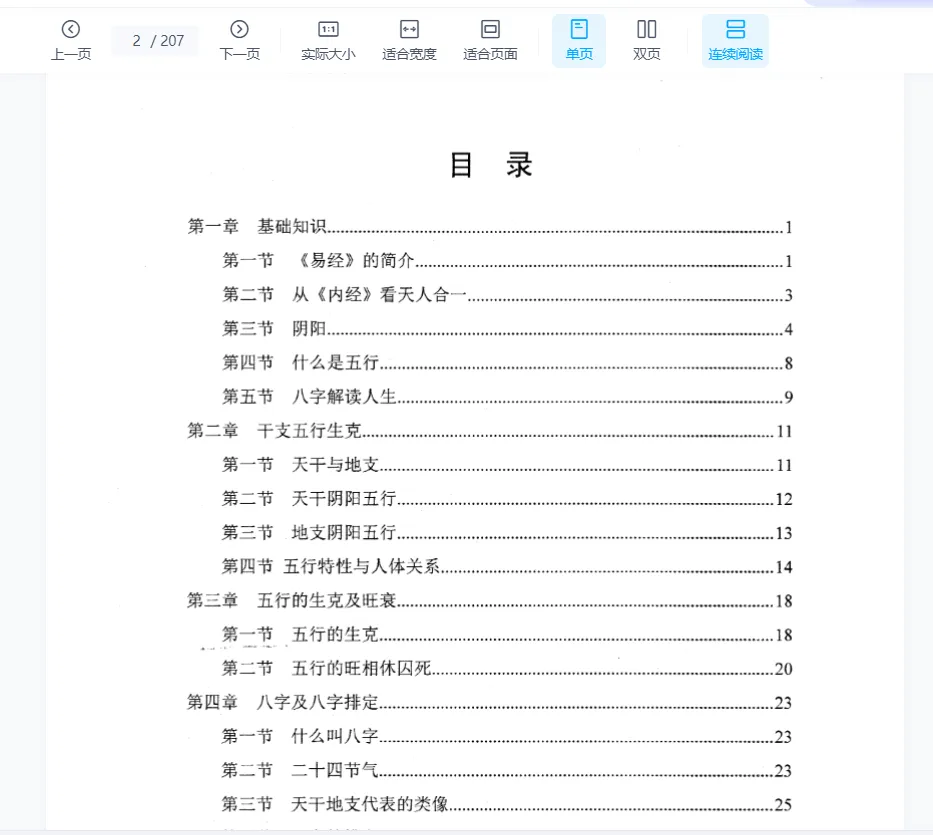The width and height of the screenshot is (933, 835).
Task: Click page number 9 at row end
Action: 788,398
